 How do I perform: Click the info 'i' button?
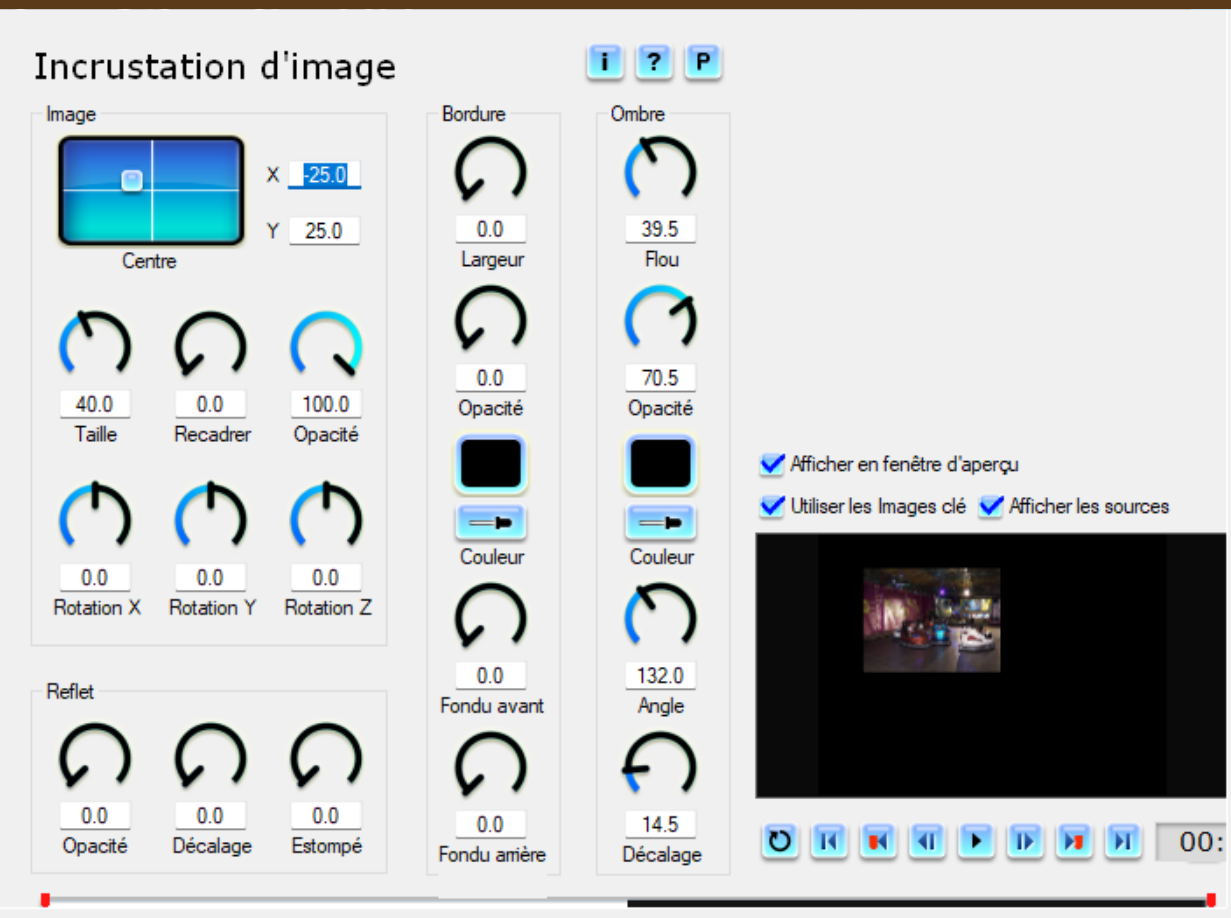[604, 63]
